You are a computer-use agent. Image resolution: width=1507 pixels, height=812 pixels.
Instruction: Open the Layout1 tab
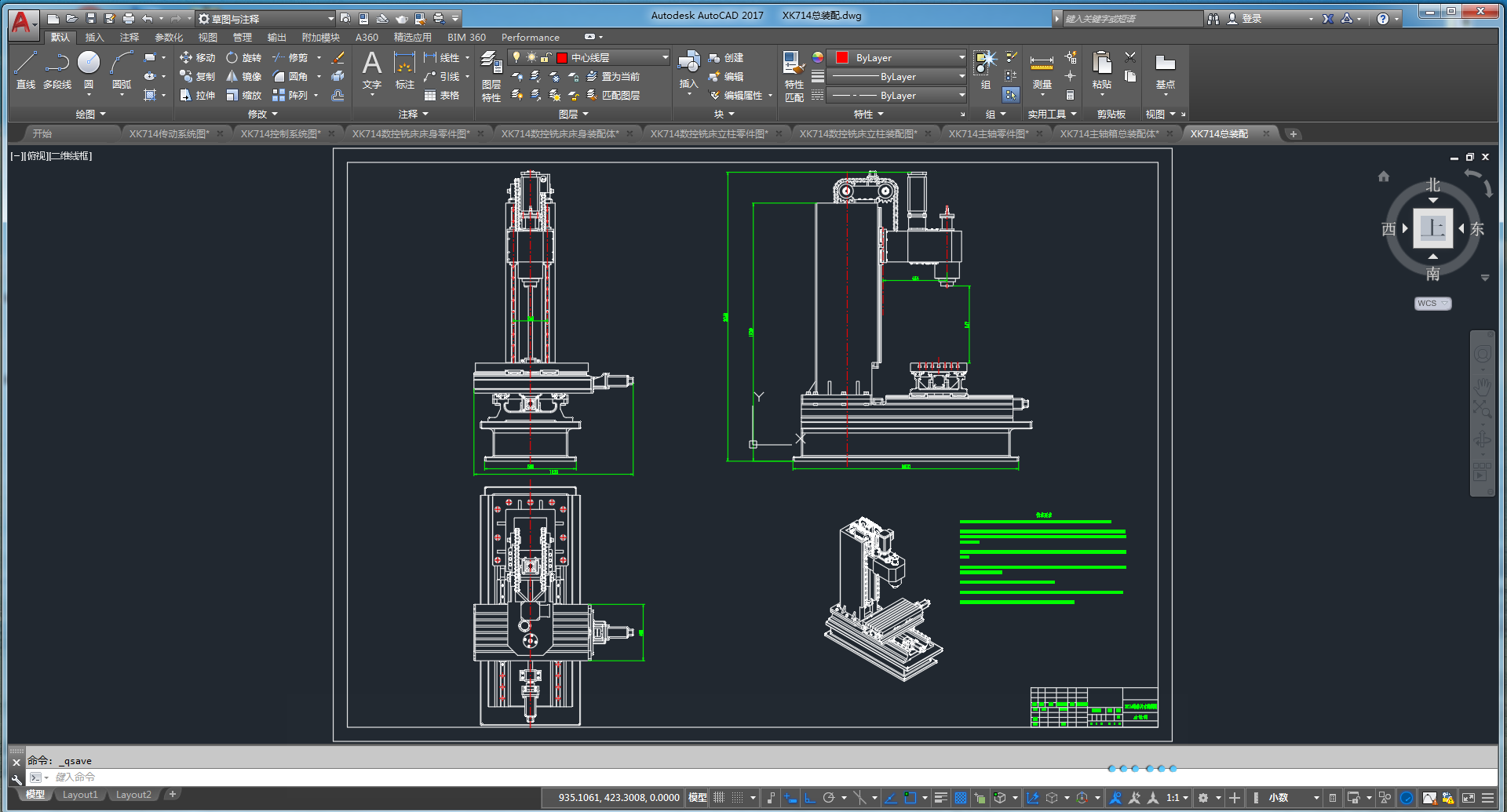coord(80,795)
